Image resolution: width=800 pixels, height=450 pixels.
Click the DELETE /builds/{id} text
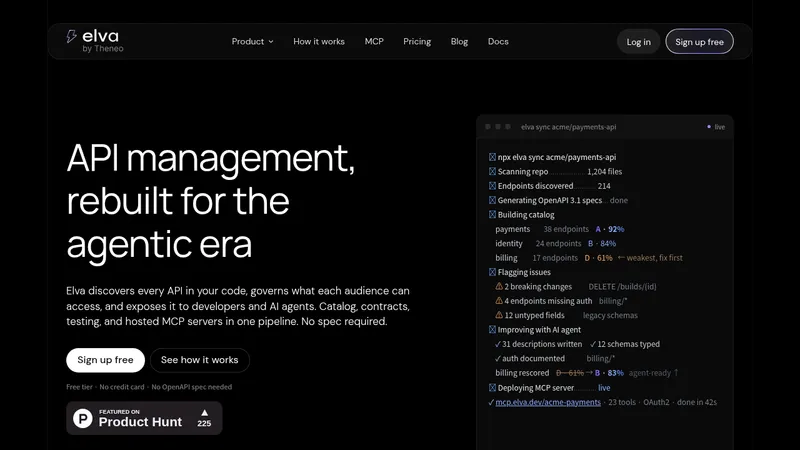[622, 287]
